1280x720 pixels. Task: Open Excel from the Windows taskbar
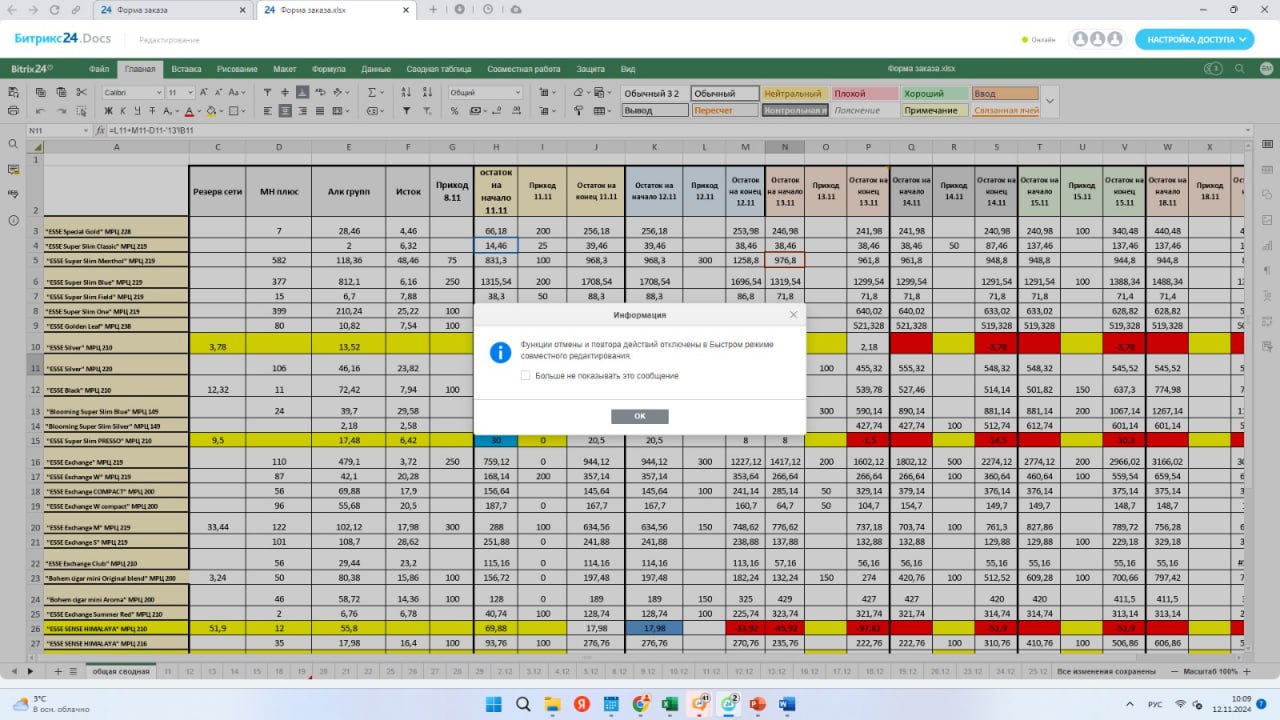(x=670, y=704)
